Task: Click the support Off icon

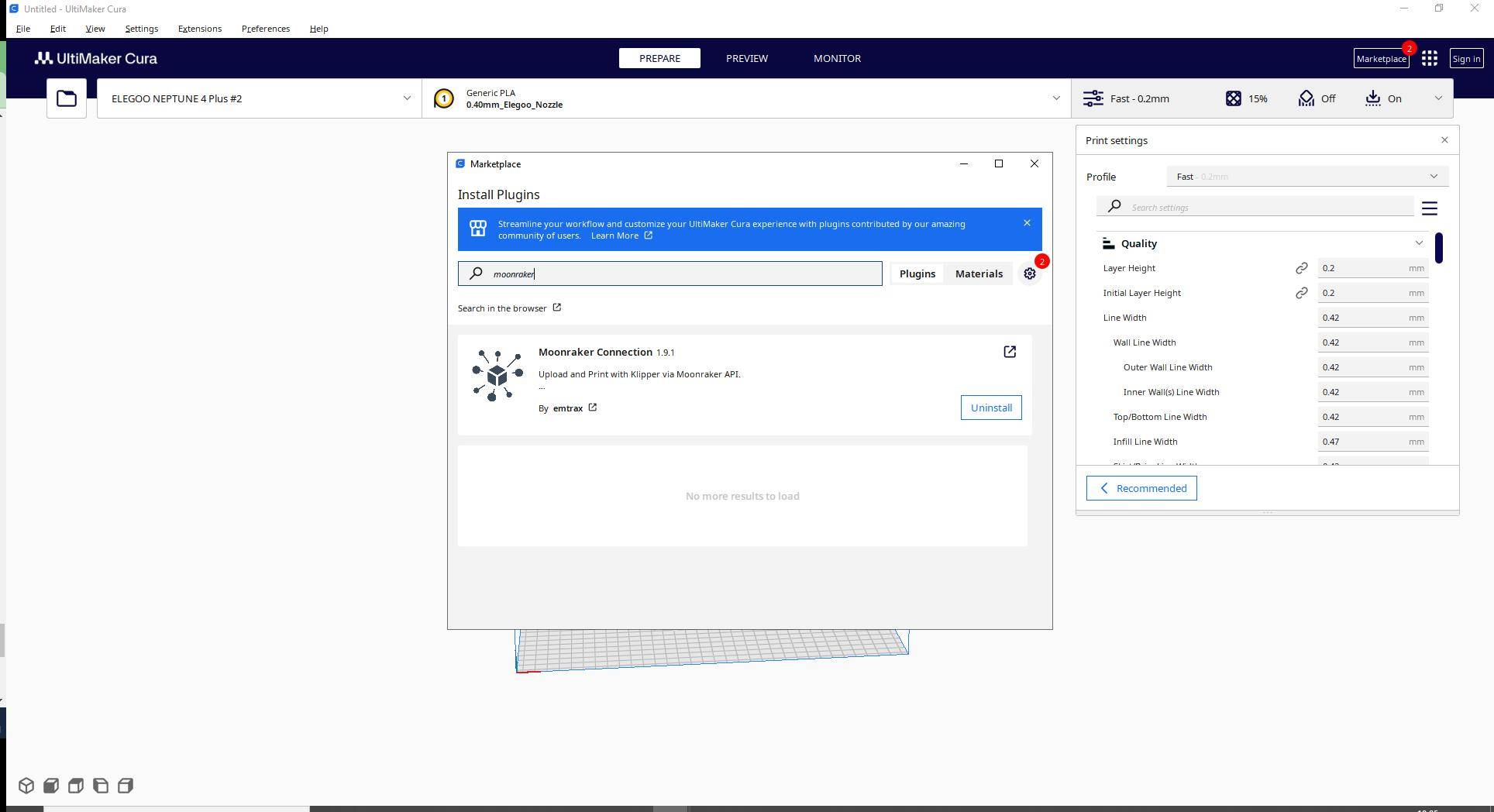Action: (x=1306, y=98)
